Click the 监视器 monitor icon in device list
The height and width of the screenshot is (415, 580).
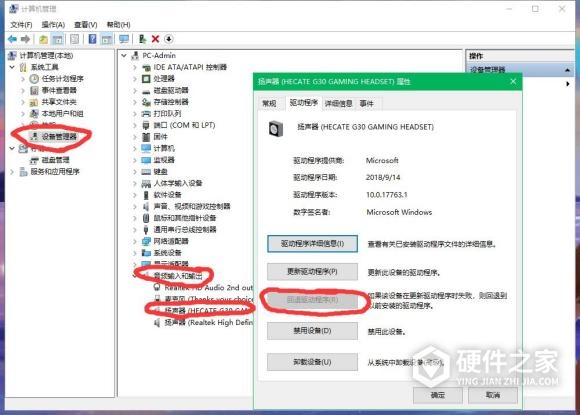coord(146,160)
